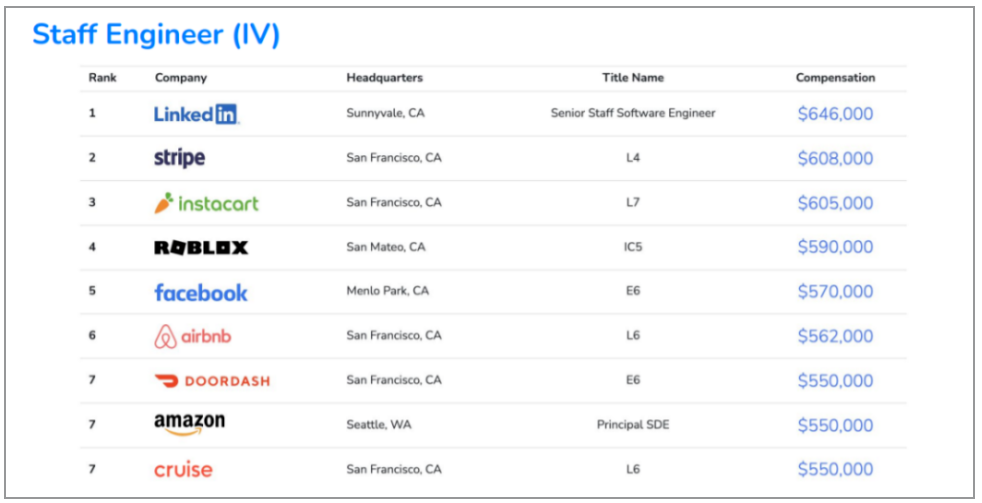Click LinkedIn's $646,000 compensation value
Image resolution: width=982 pixels, height=503 pixels.
pos(835,113)
